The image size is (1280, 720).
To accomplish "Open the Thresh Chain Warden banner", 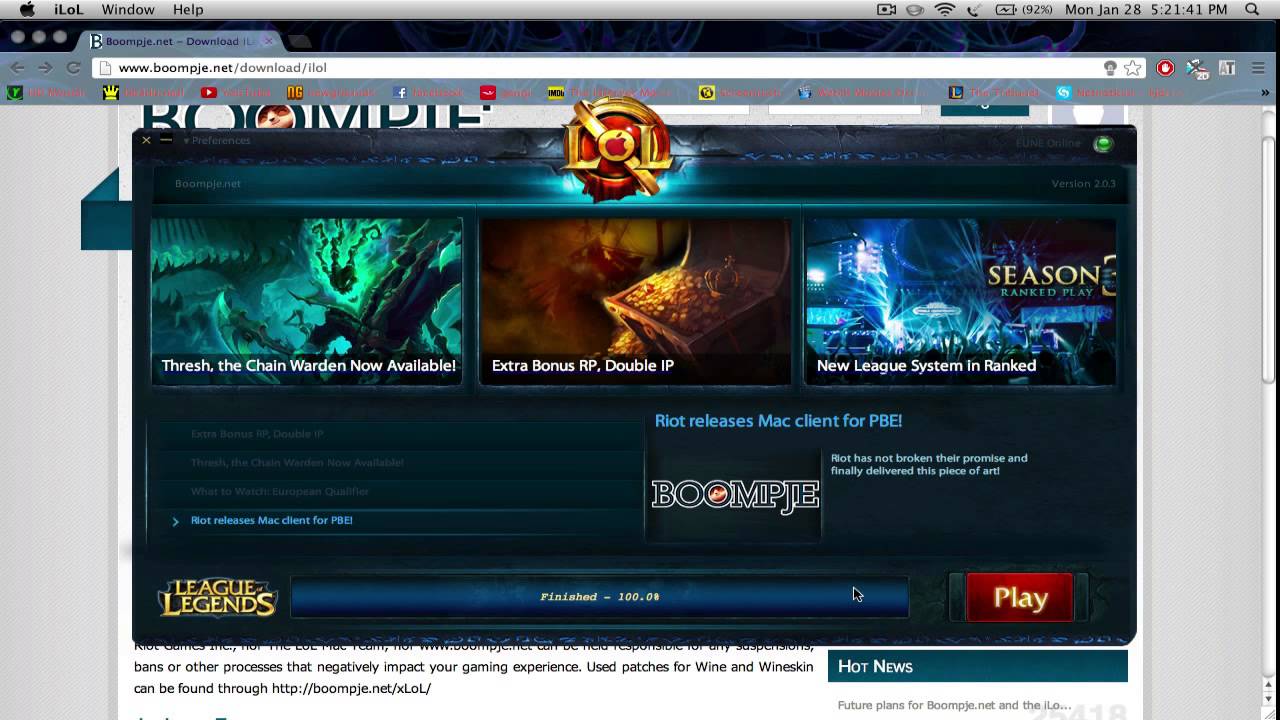I will tap(306, 301).
